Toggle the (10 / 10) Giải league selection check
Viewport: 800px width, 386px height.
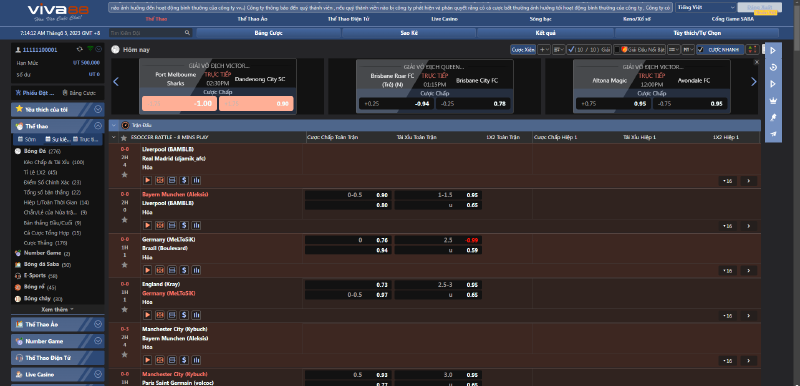tap(571, 49)
